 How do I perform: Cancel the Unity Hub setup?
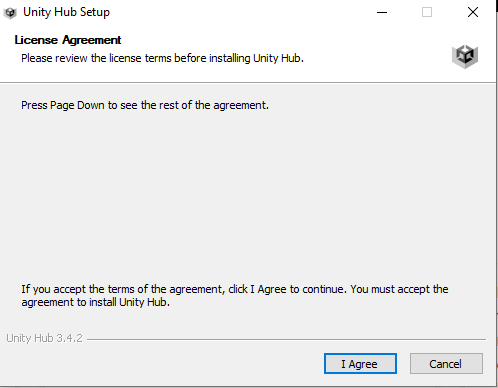click(x=446, y=364)
